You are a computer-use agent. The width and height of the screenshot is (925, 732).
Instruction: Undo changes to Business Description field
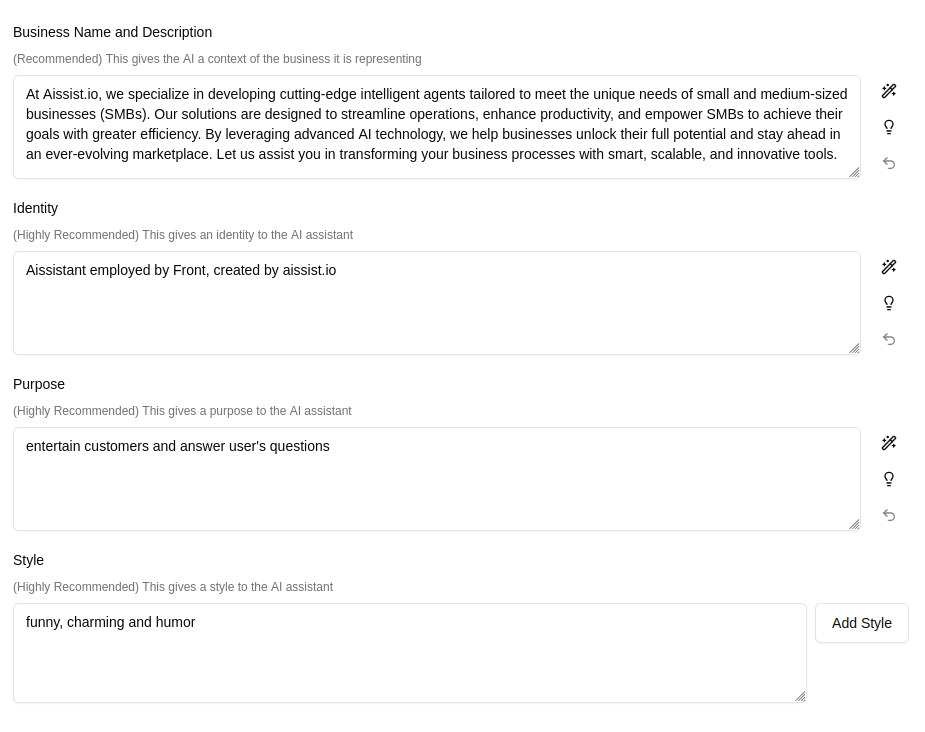(889, 163)
